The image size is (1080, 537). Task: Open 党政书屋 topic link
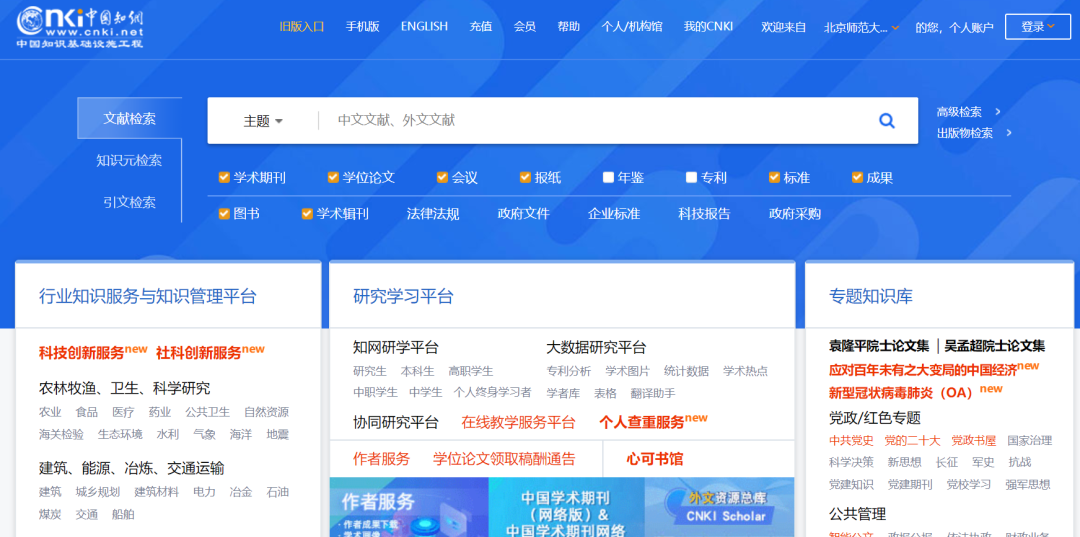(973, 441)
